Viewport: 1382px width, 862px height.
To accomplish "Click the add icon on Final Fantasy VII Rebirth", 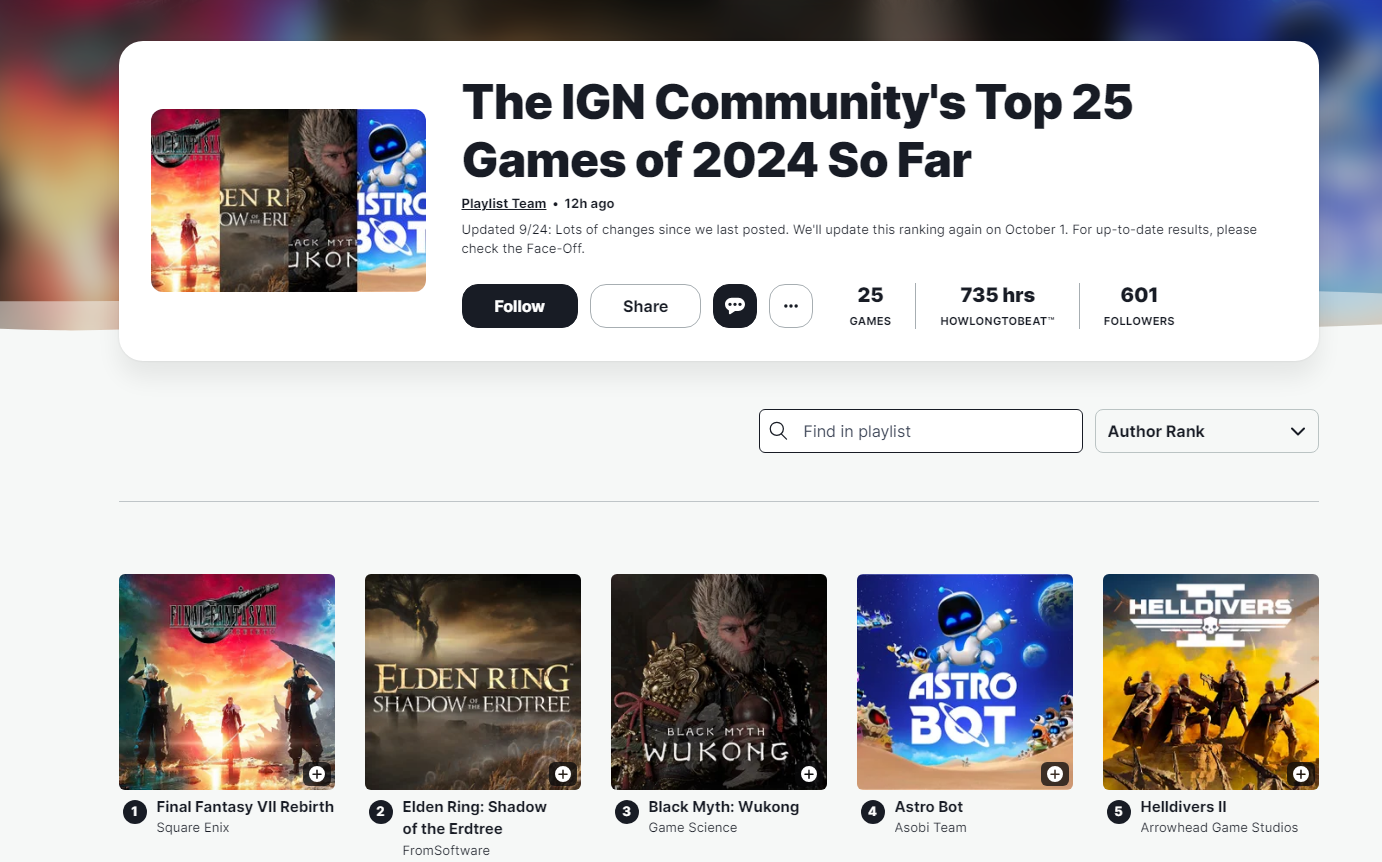I will 316,774.
